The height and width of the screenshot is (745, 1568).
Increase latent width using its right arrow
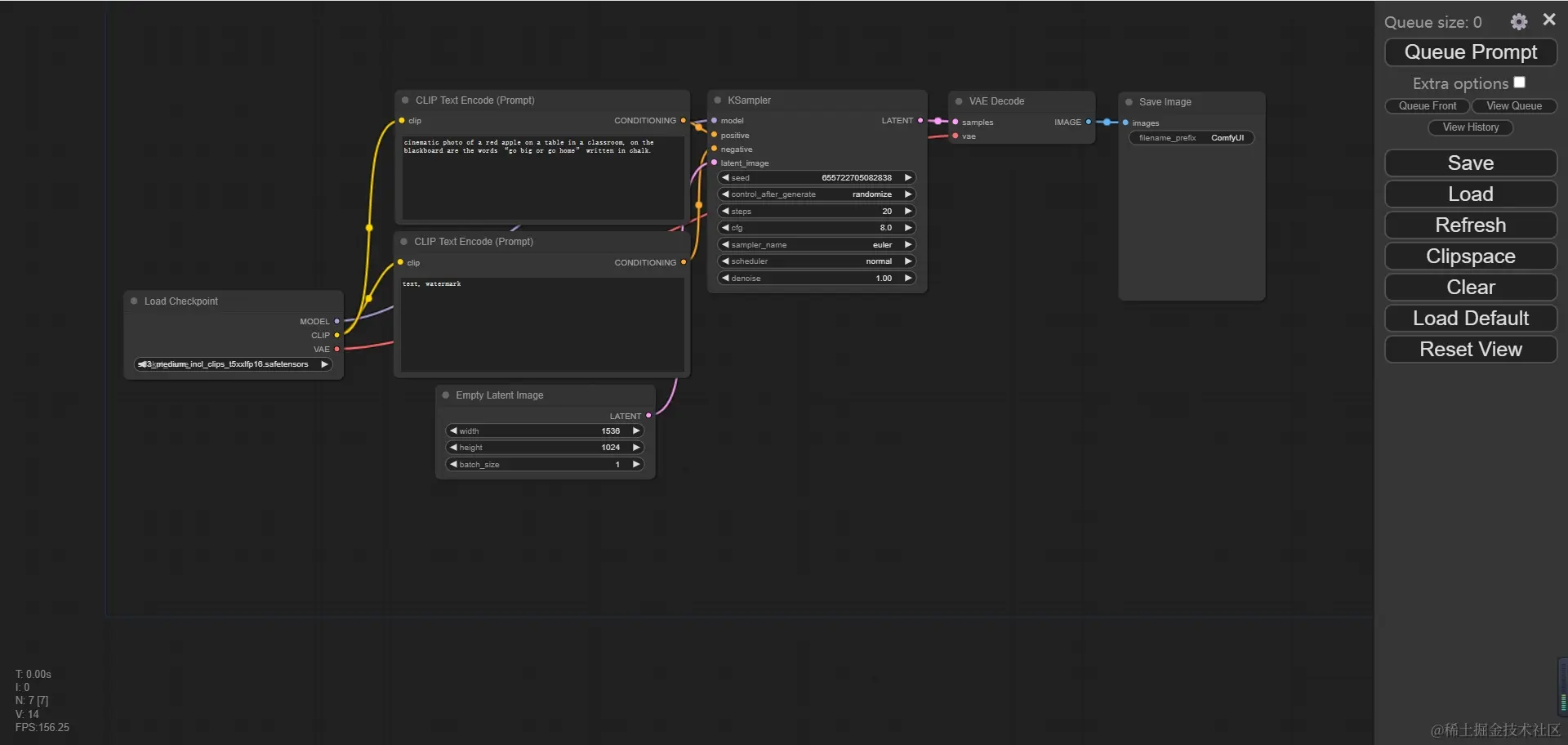635,431
